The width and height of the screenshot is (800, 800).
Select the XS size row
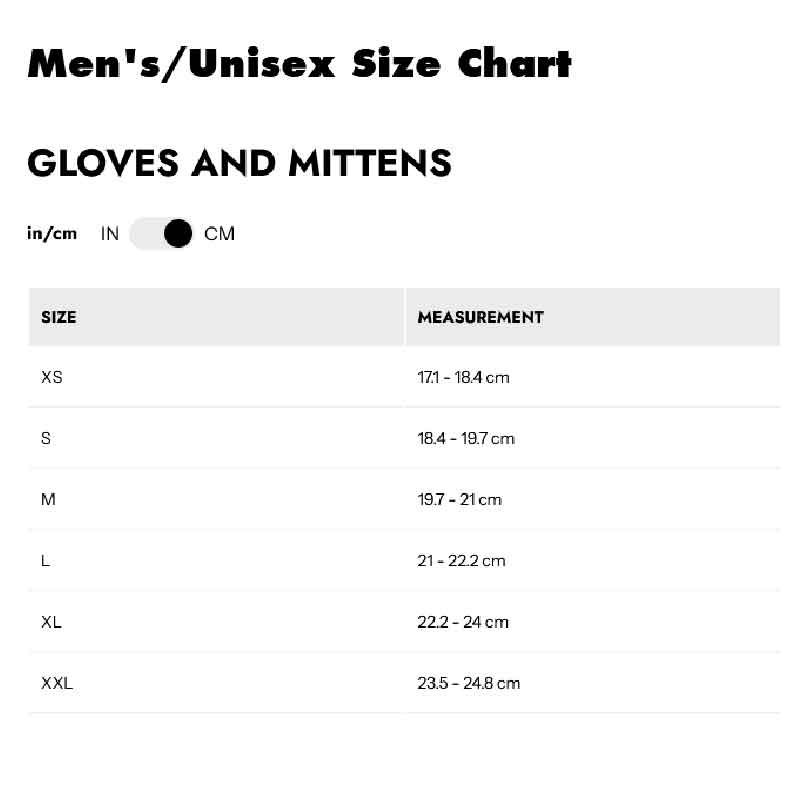pyautogui.click(x=52, y=378)
